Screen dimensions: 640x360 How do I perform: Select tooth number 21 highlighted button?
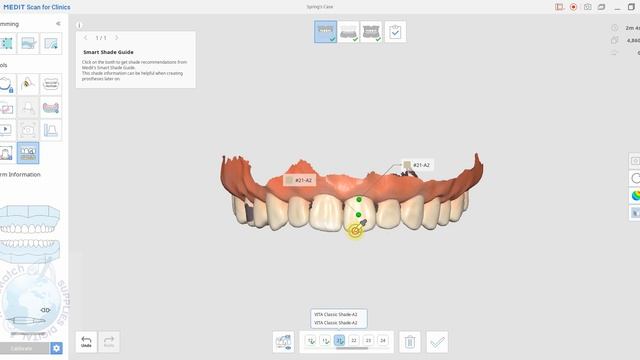(339, 340)
